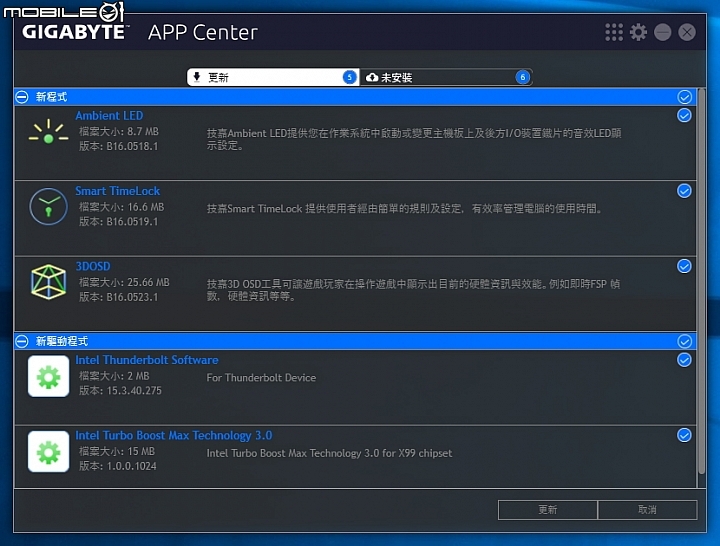Click the download arrow icon on 更新 tab

point(197,77)
